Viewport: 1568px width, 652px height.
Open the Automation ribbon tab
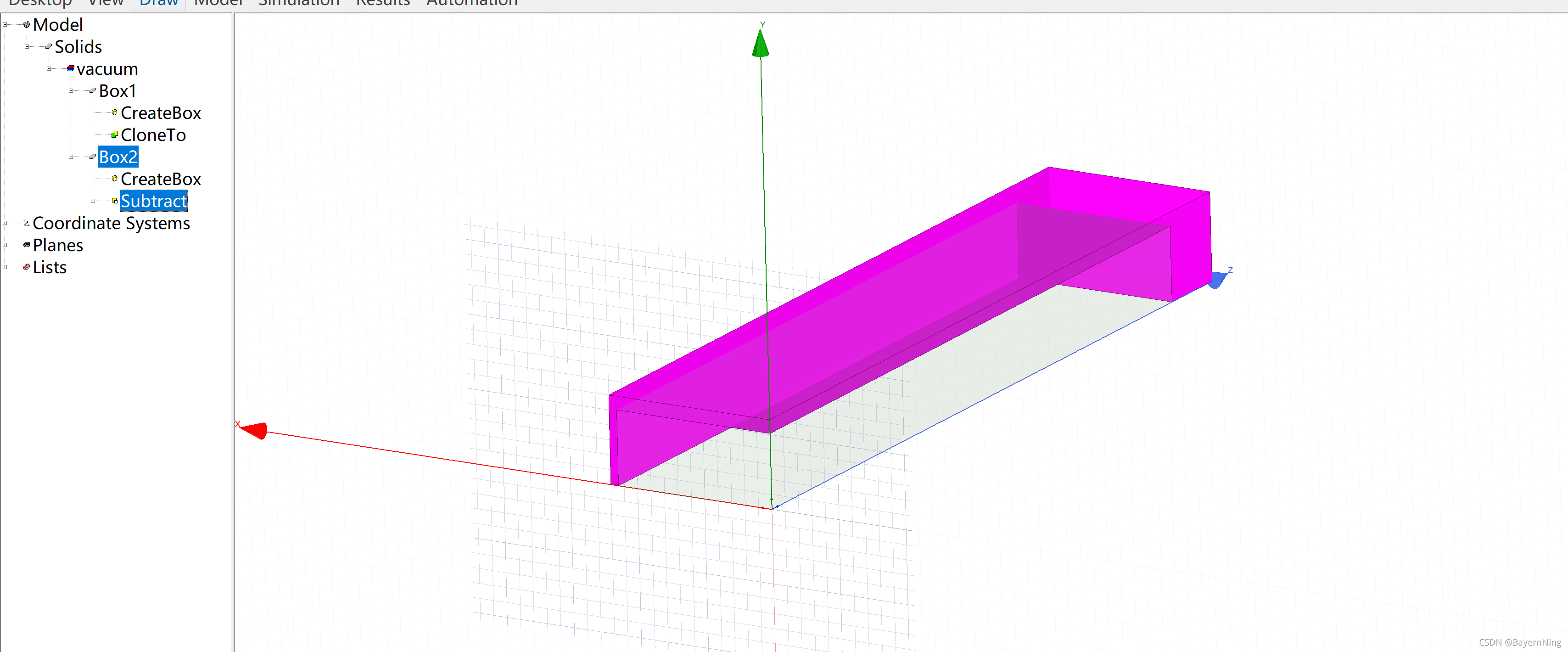[x=472, y=3]
